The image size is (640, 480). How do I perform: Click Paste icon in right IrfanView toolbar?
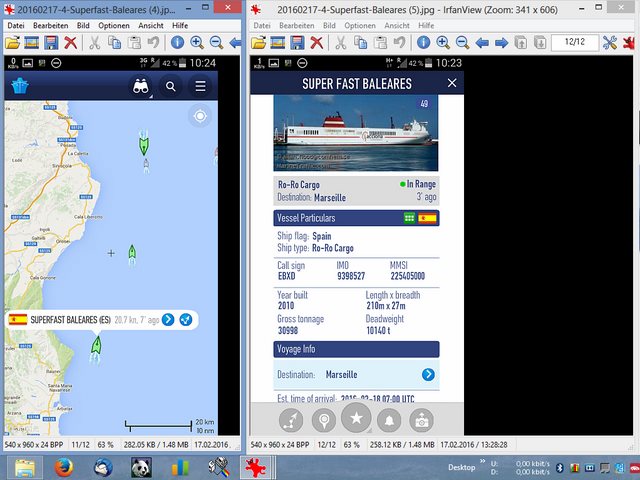click(380, 42)
